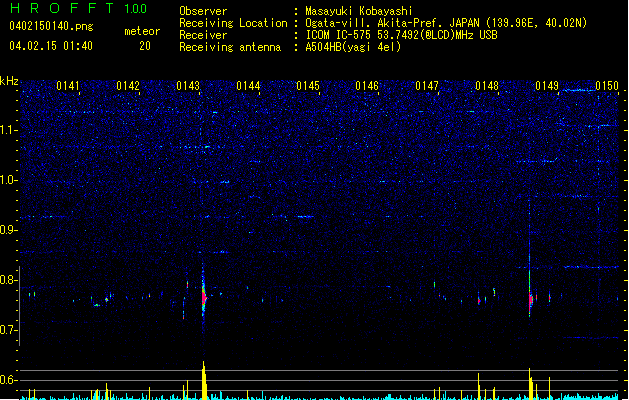This screenshot has height=400, width=629.
Task: Click the 0.6 kHz axis label
Action: point(9,380)
